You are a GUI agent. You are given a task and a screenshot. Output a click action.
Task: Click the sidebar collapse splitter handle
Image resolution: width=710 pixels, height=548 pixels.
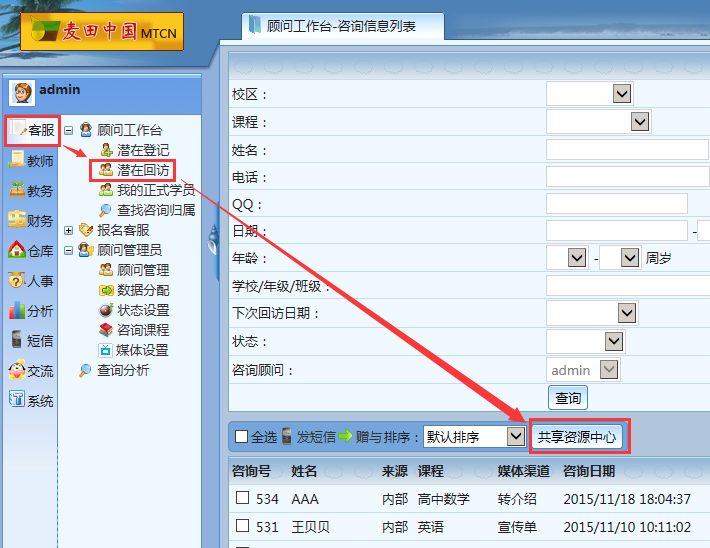[x=213, y=242]
